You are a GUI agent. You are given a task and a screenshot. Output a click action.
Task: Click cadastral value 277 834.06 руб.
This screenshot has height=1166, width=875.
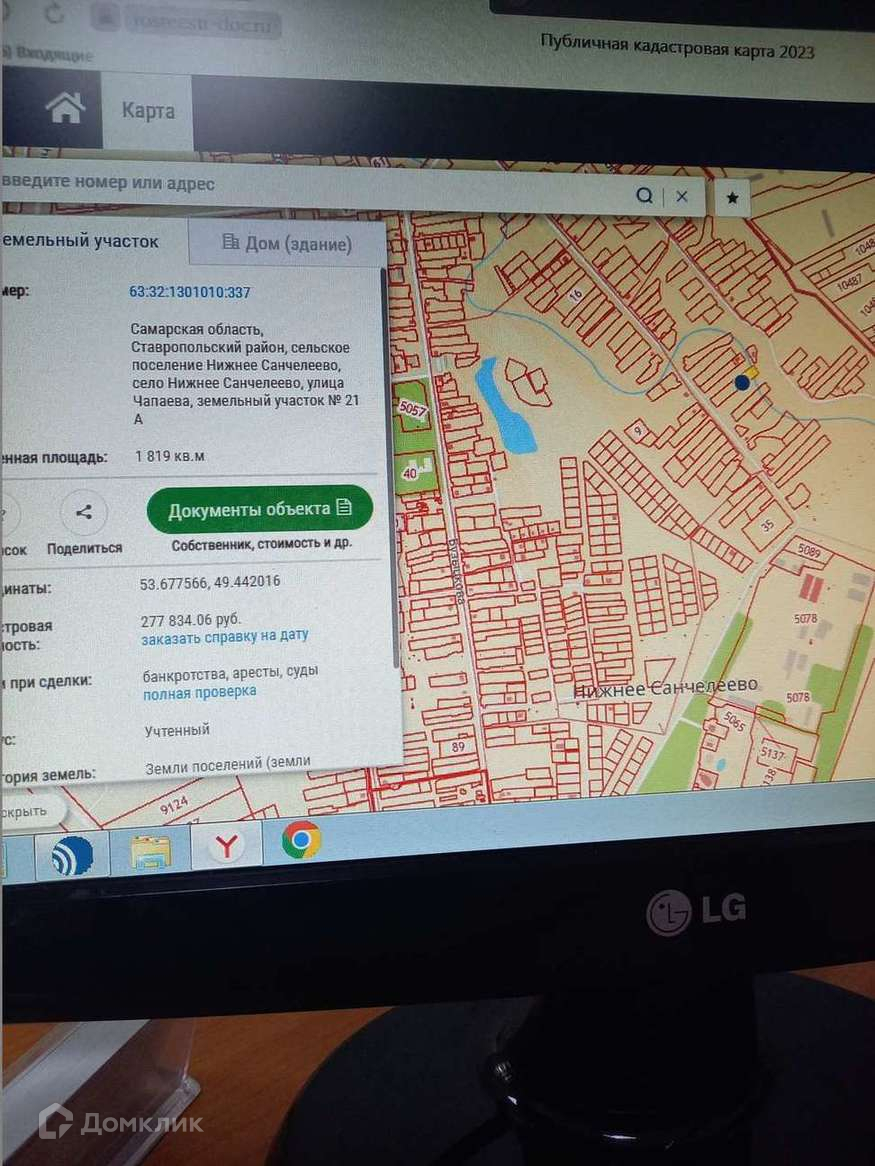click(x=190, y=620)
